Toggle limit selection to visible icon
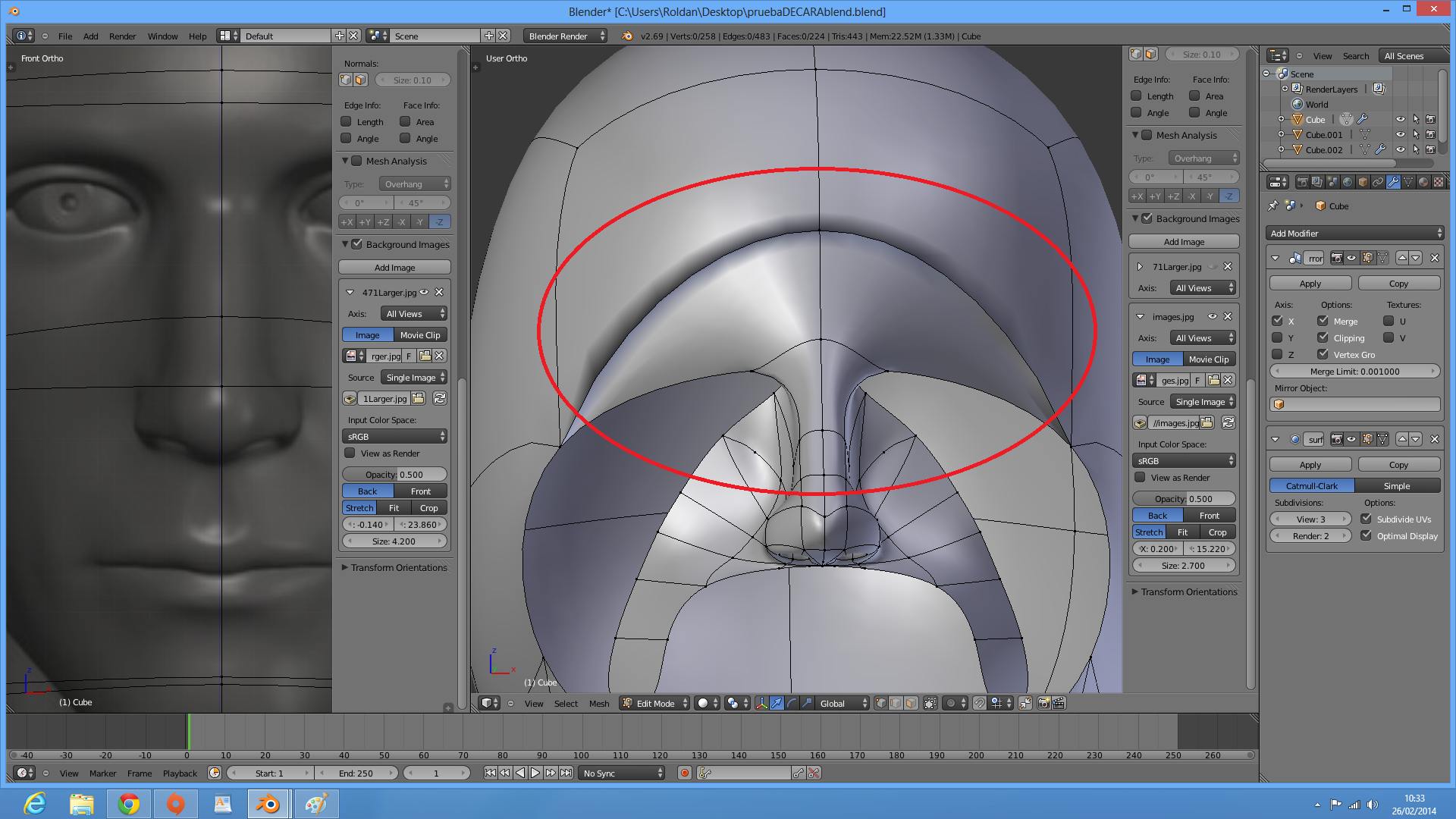 (930, 703)
